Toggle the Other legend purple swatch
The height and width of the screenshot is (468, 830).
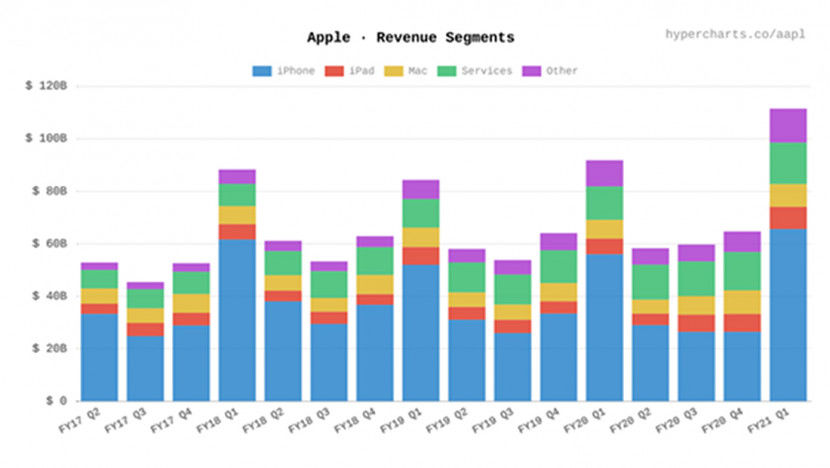pyautogui.click(x=531, y=71)
